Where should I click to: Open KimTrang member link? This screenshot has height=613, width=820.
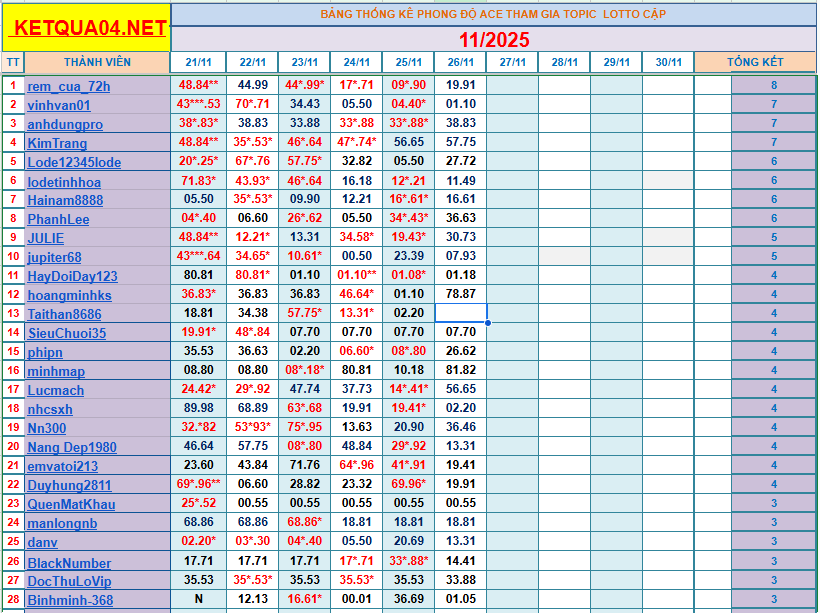[57, 143]
